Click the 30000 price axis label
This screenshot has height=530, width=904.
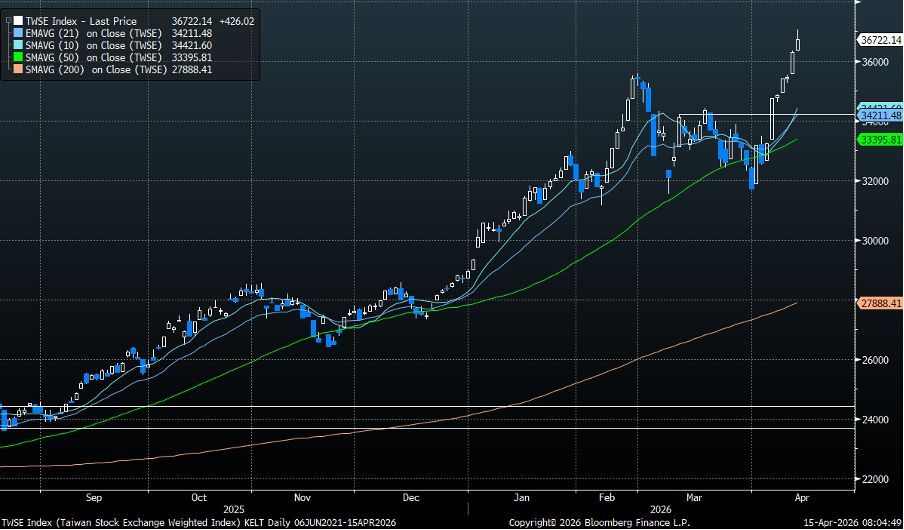coord(873,240)
